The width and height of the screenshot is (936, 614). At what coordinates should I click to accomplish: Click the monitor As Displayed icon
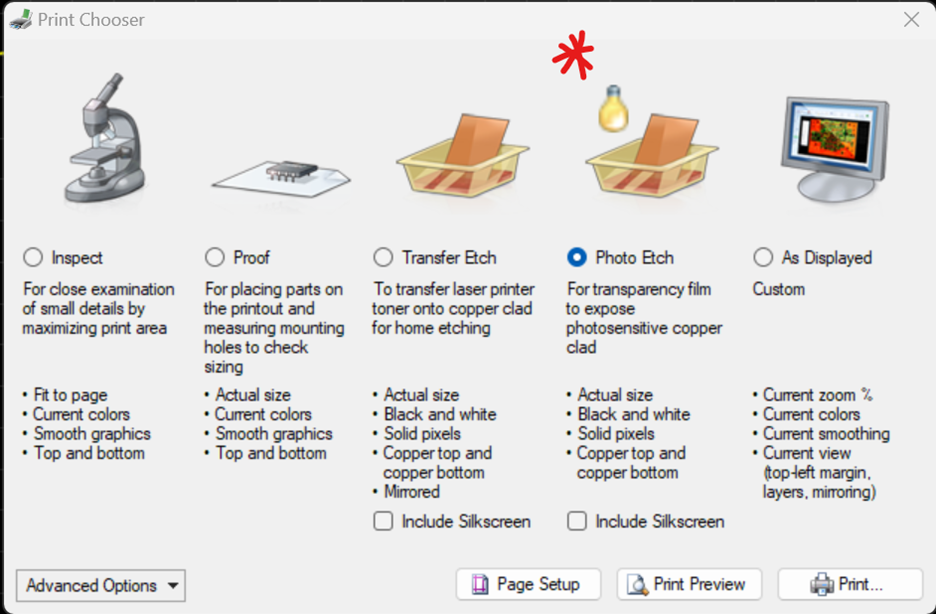(x=835, y=149)
